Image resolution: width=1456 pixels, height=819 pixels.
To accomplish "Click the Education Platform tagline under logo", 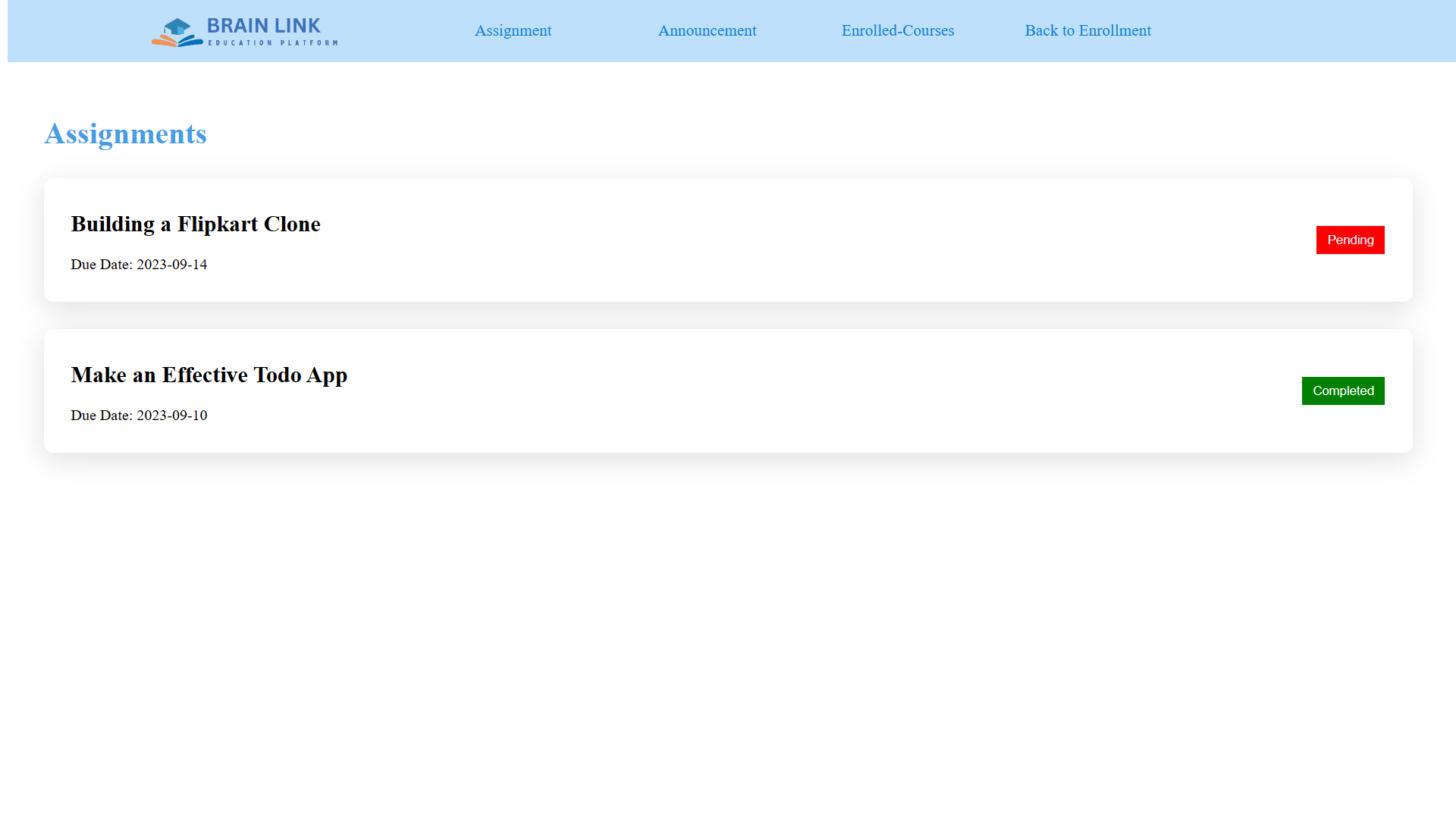I will click(272, 43).
